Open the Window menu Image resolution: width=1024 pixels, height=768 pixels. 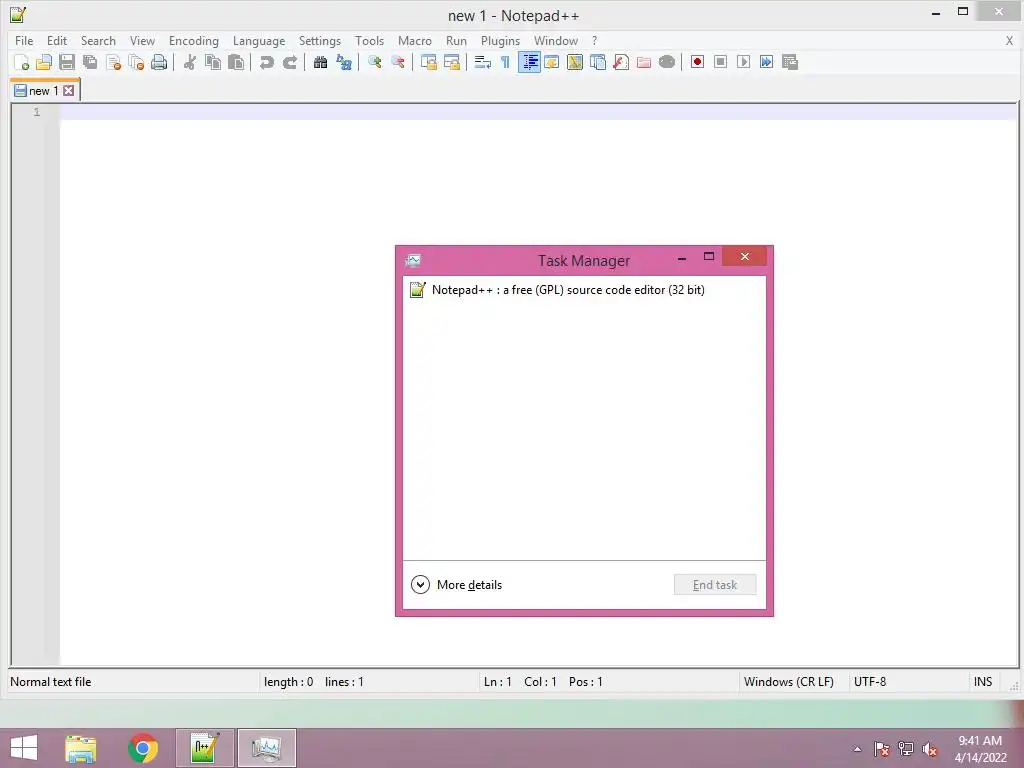pyautogui.click(x=556, y=40)
